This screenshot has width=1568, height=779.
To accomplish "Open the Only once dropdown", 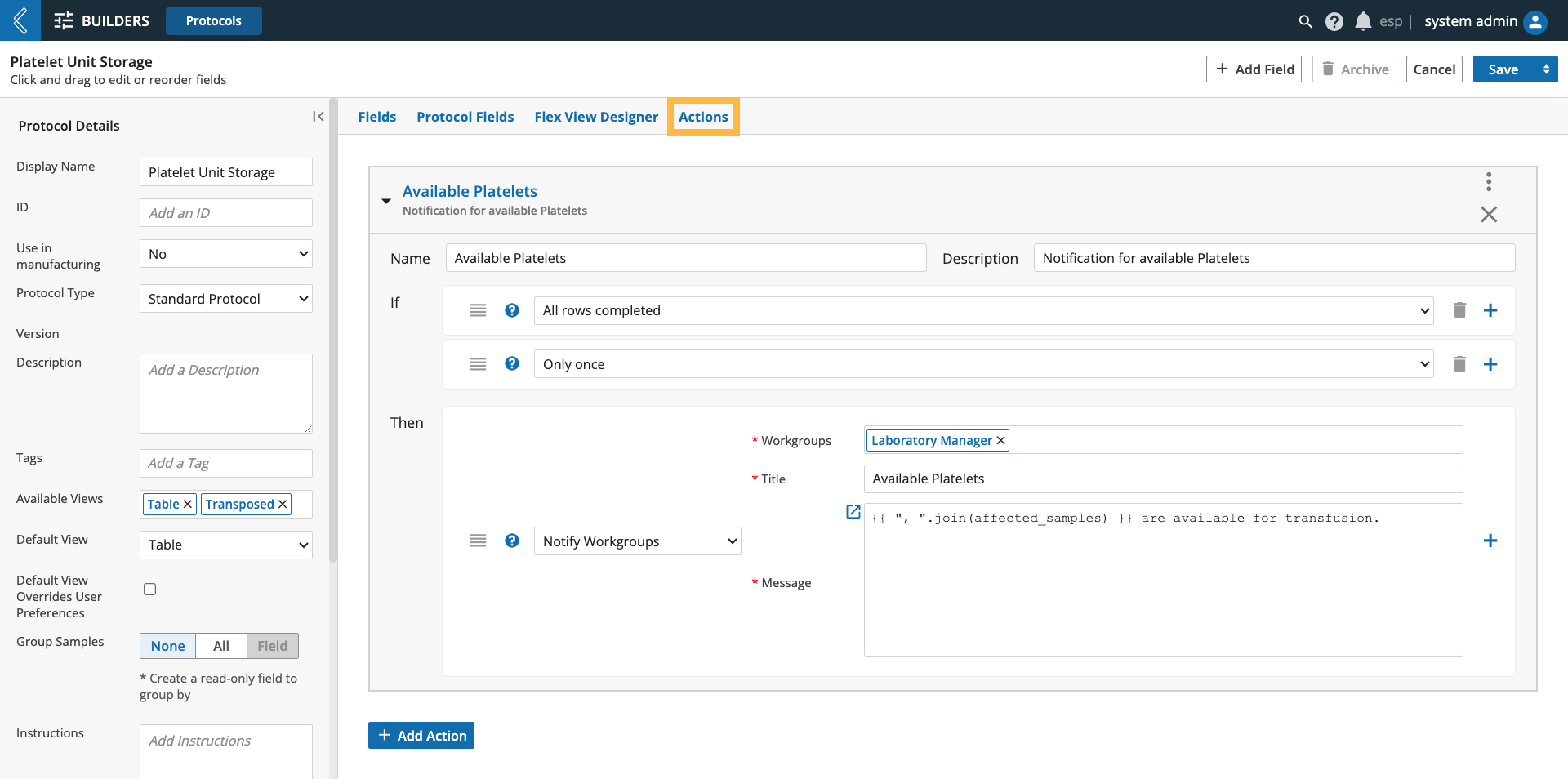I will click(983, 364).
